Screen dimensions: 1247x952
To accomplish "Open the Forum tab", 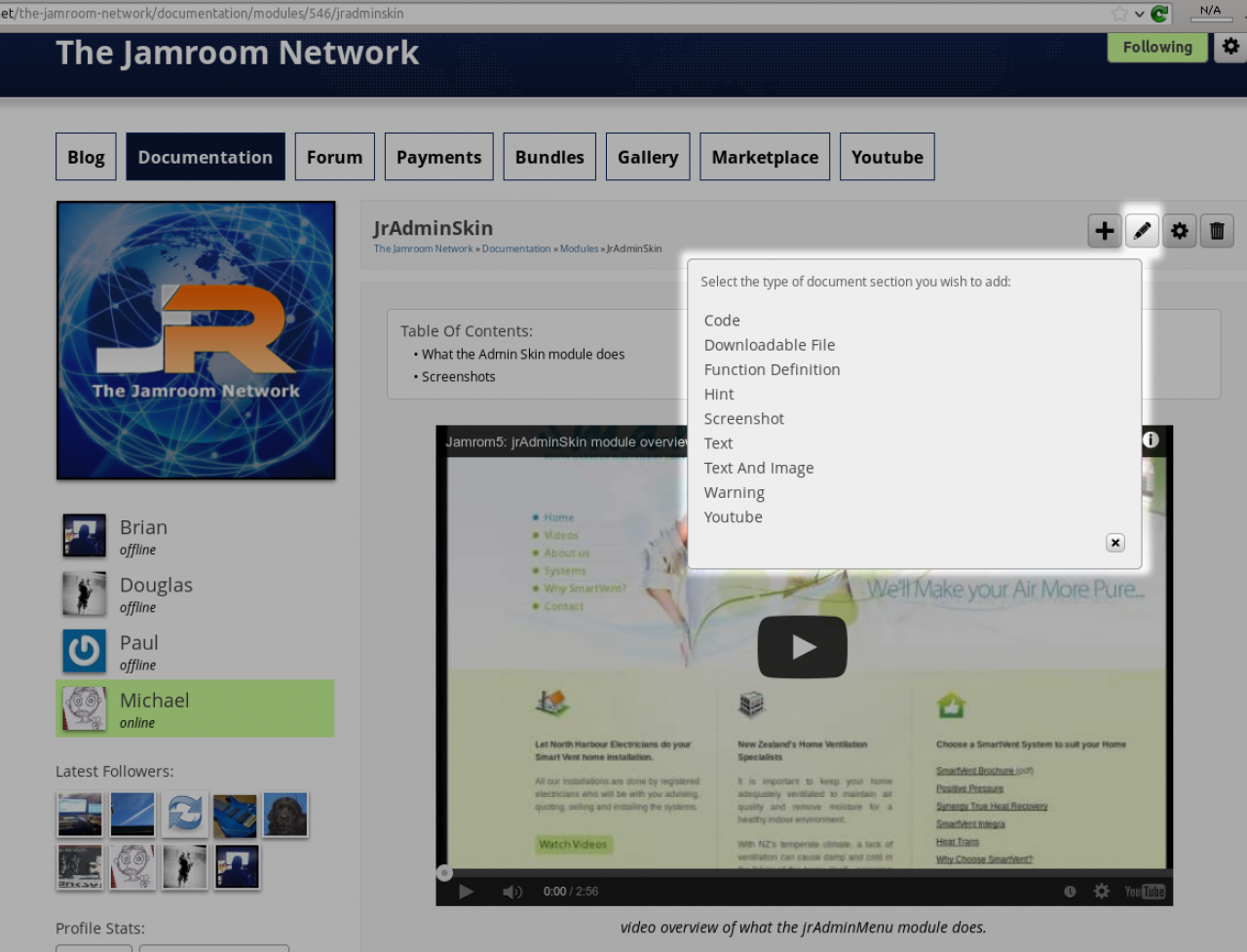I will [334, 157].
